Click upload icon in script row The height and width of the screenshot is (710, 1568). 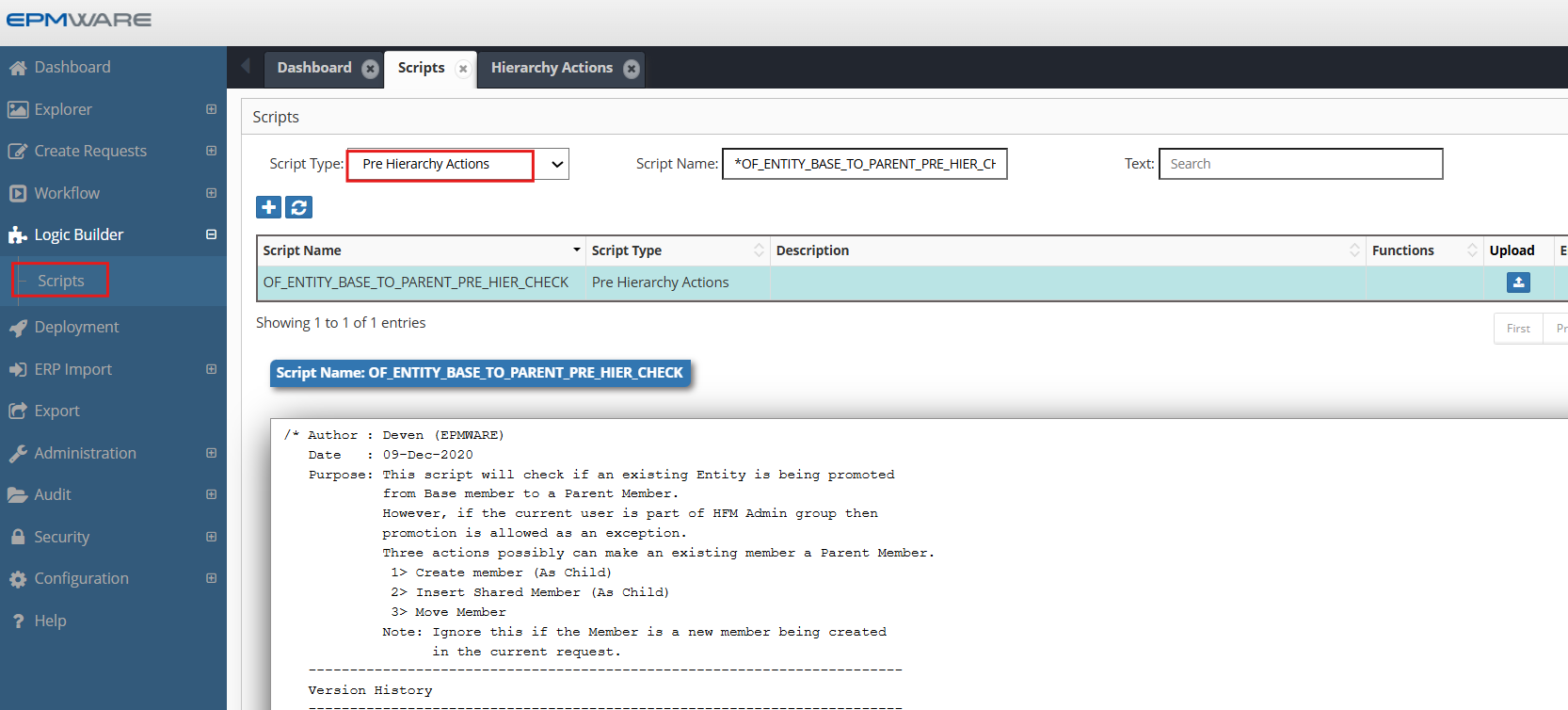click(1517, 282)
